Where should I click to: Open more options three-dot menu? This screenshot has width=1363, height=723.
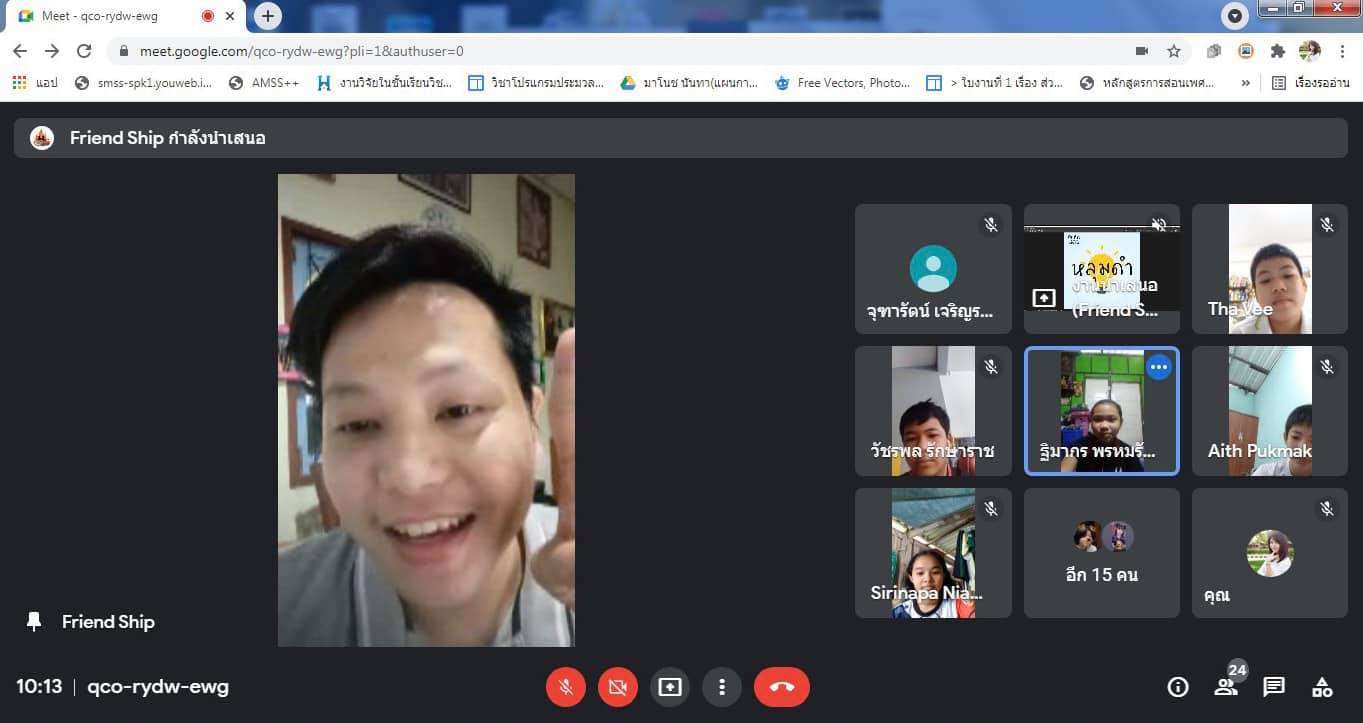(721, 687)
